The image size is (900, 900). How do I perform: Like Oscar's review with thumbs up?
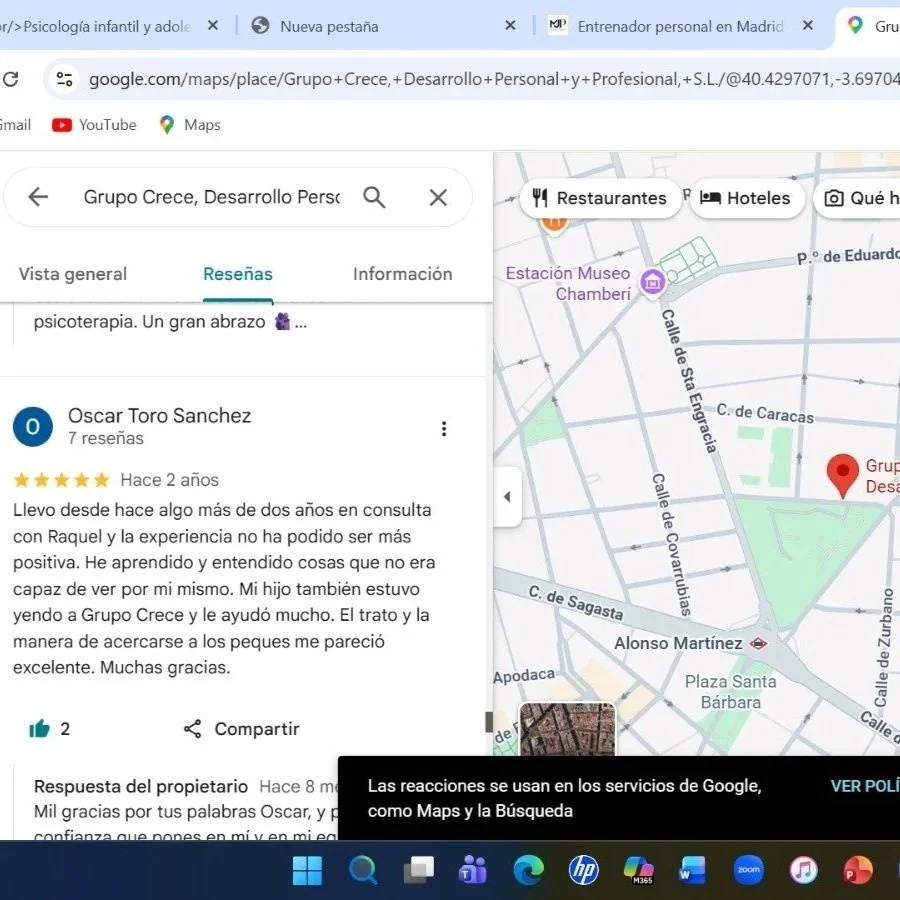pos(40,728)
